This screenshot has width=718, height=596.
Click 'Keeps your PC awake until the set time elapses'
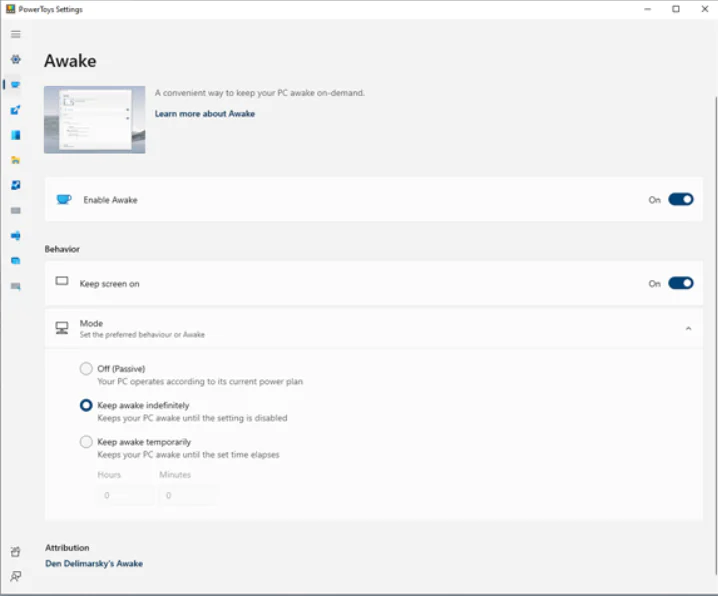click(188, 455)
